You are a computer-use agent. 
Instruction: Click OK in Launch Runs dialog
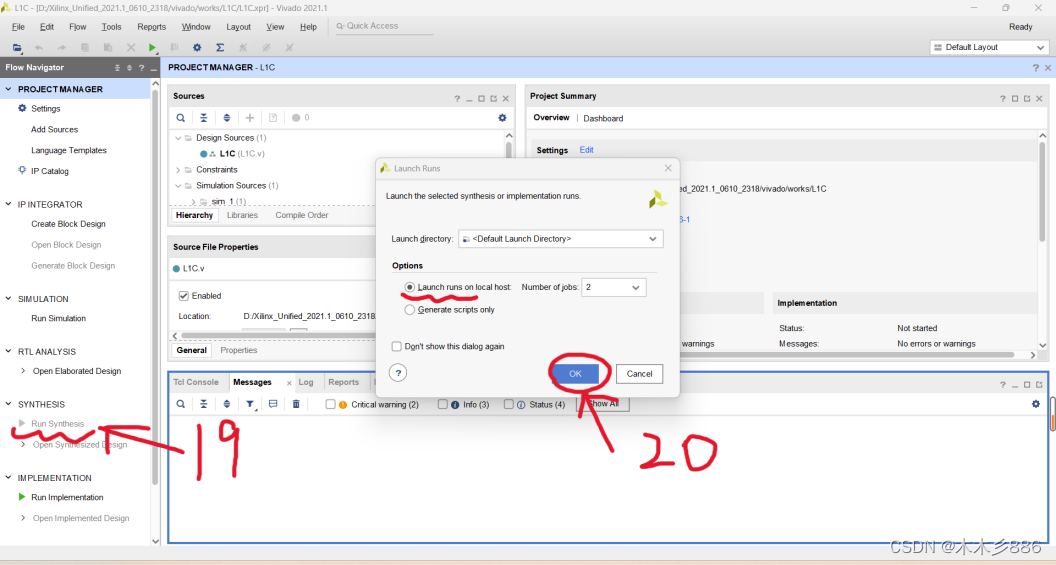[x=575, y=374]
